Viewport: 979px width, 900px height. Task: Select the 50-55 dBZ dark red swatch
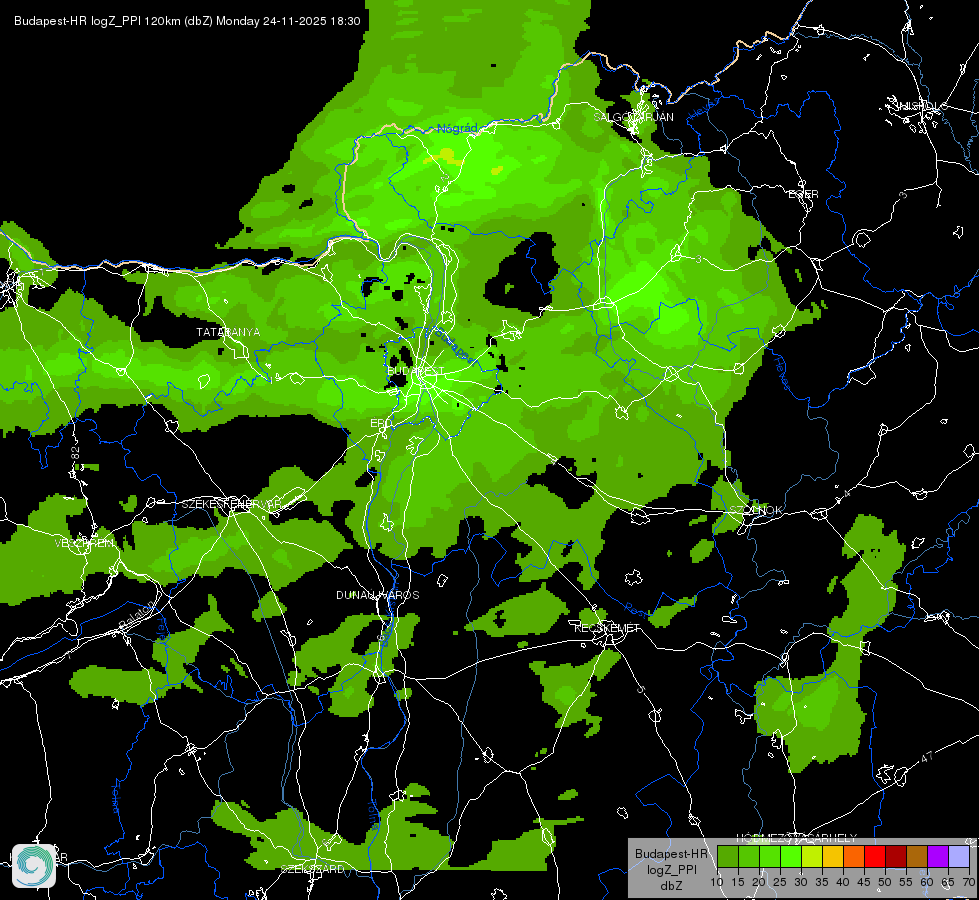pyautogui.click(x=896, y=857)
